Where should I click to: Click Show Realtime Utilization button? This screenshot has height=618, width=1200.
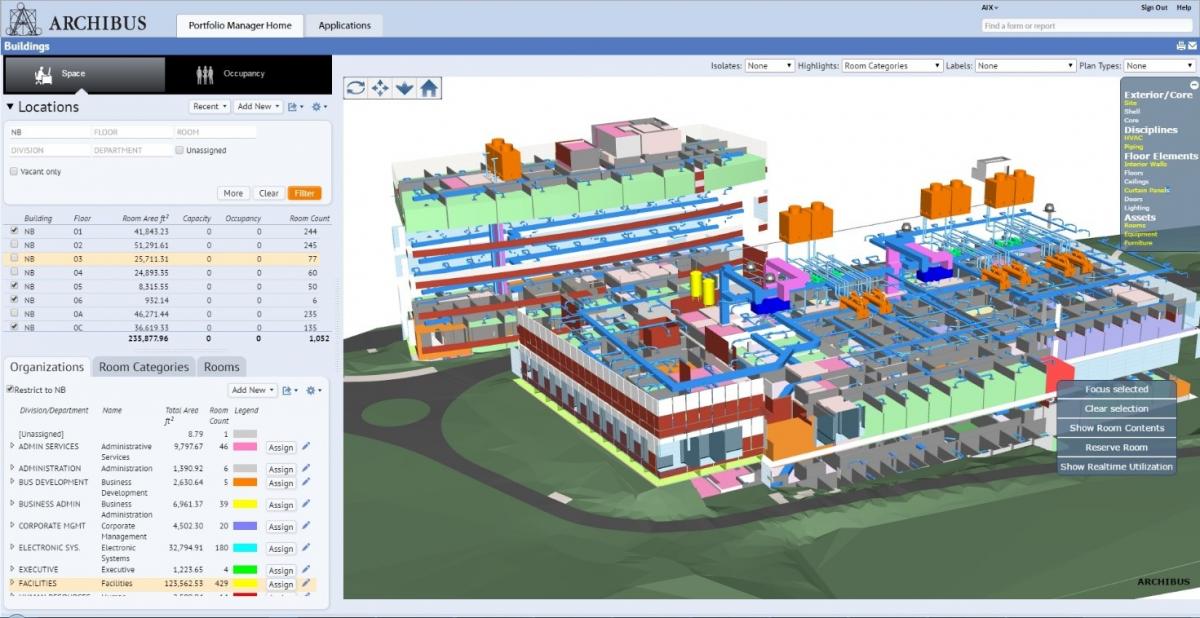pyautogui.click(x=1117, y=467)
